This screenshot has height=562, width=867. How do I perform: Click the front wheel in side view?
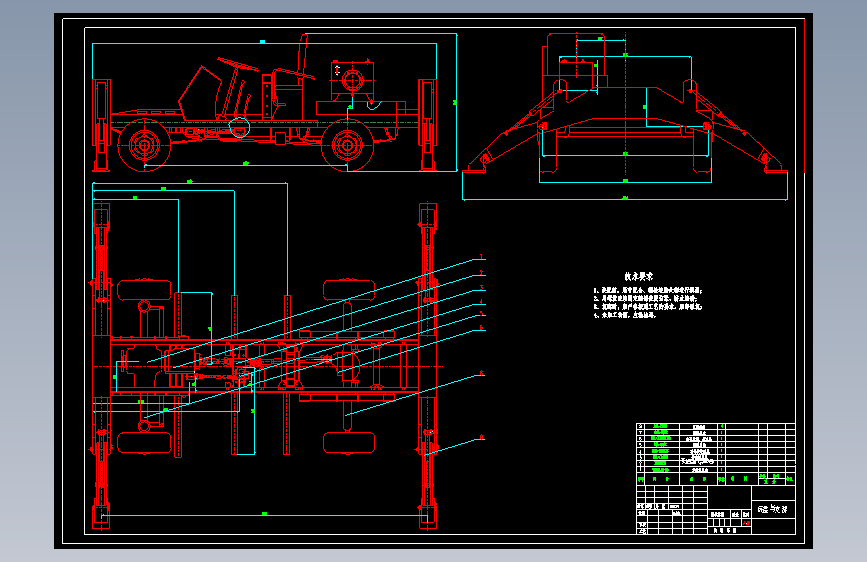pos(144,145)
